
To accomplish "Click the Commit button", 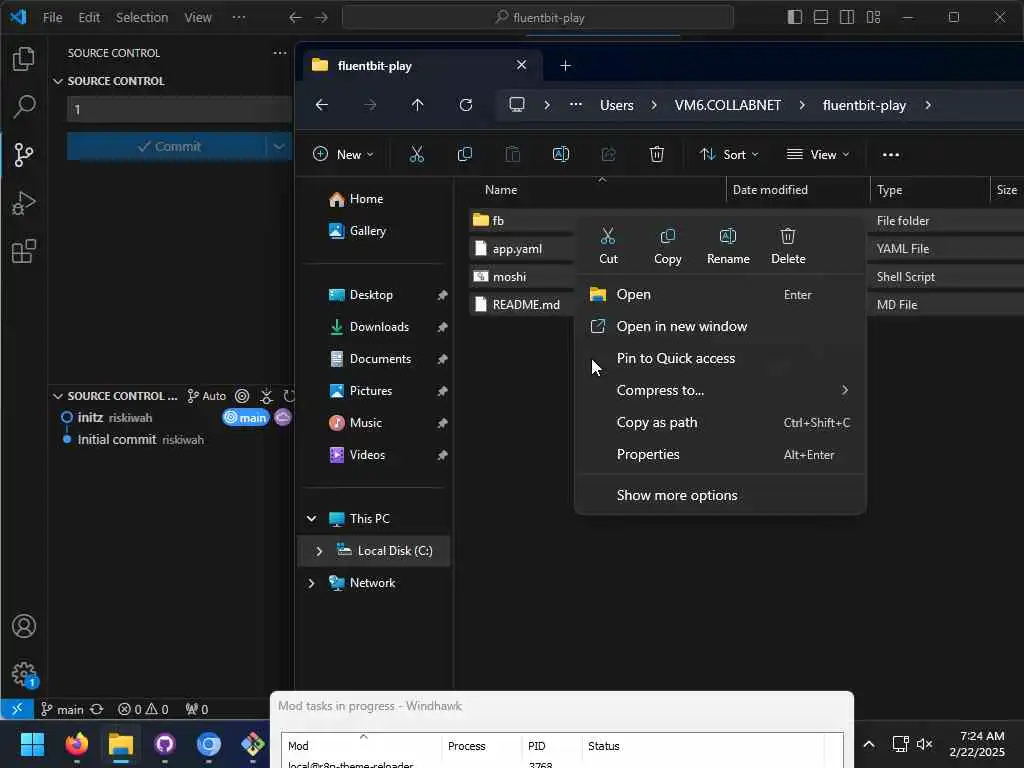I will click(x=167, y=146).
